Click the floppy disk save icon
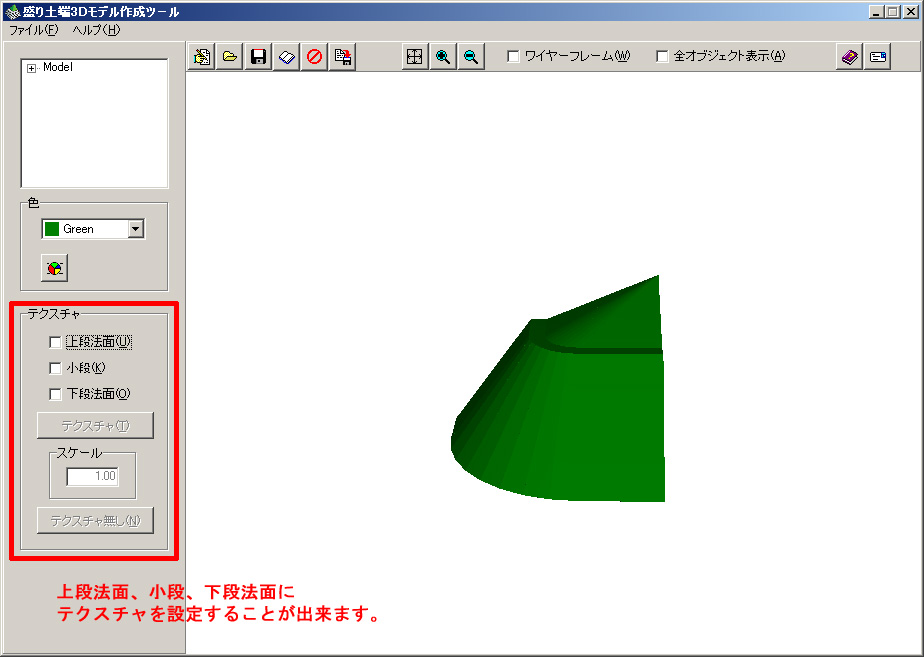This screenshot has width=924, height=657. 258,57
